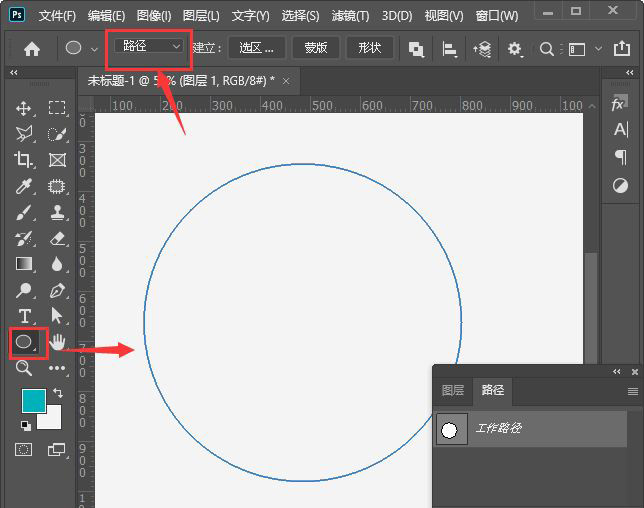Activate the Pen tool
Image resolution: width=644 pixels, height=508 pixels.
tap(57, 290)
